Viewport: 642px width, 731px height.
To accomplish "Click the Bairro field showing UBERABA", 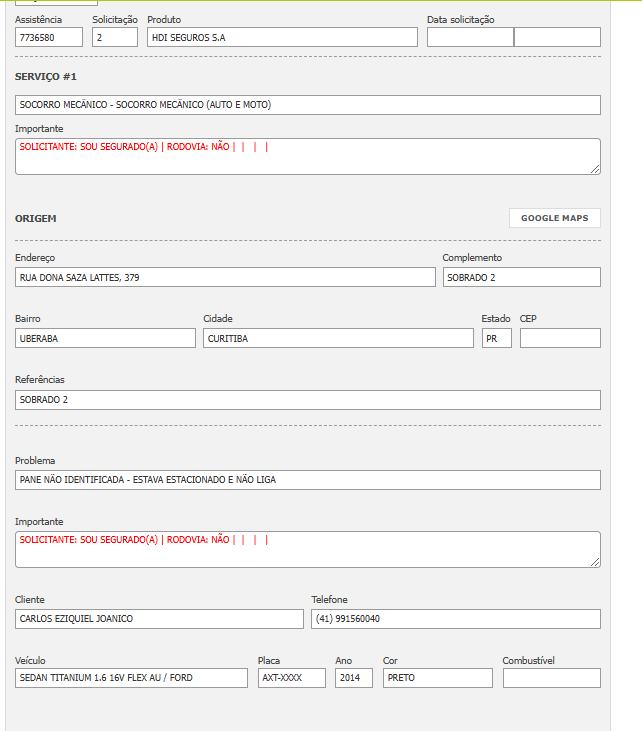I will tap(105, 338).
